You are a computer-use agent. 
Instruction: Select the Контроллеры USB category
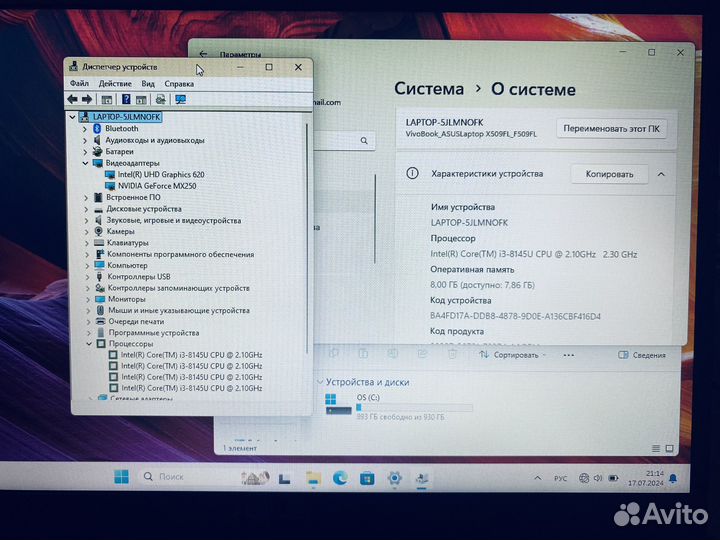pos(139,277)
